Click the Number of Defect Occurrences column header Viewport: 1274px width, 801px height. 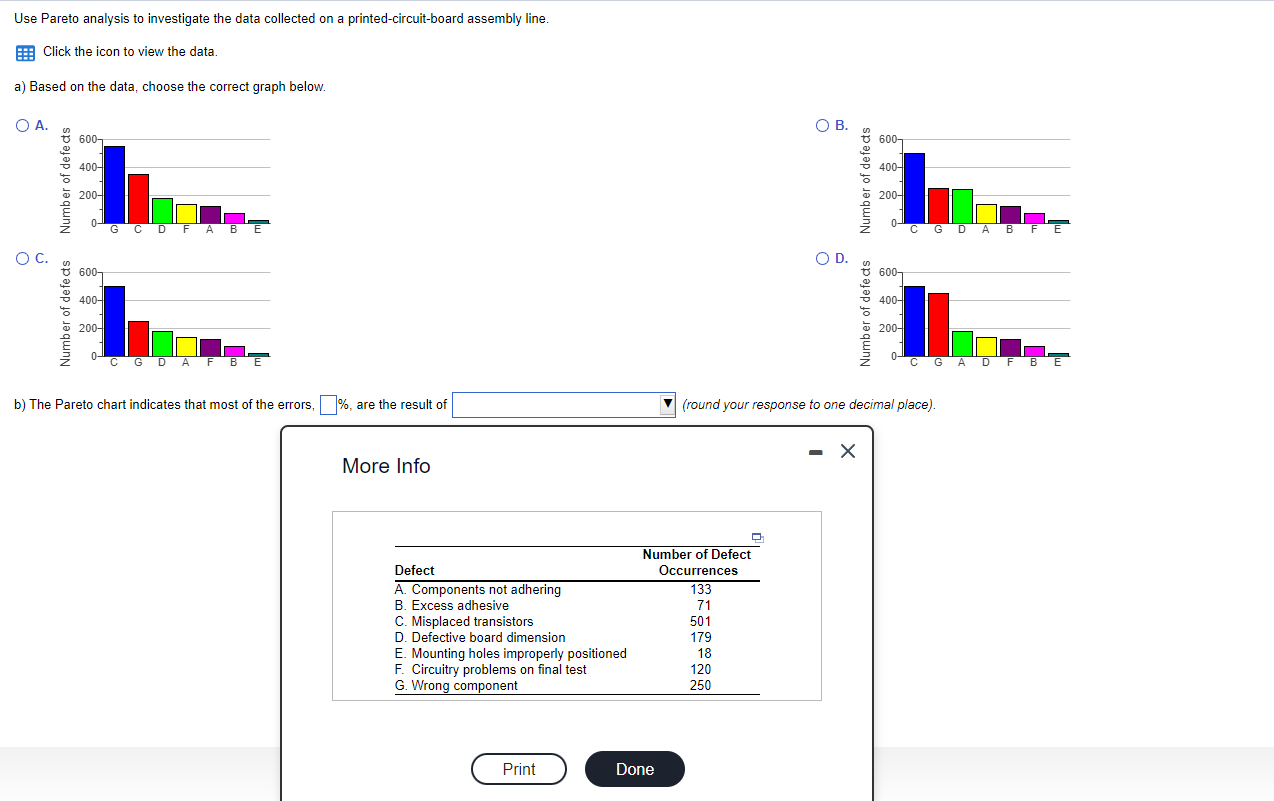click(x=697, y=562)
